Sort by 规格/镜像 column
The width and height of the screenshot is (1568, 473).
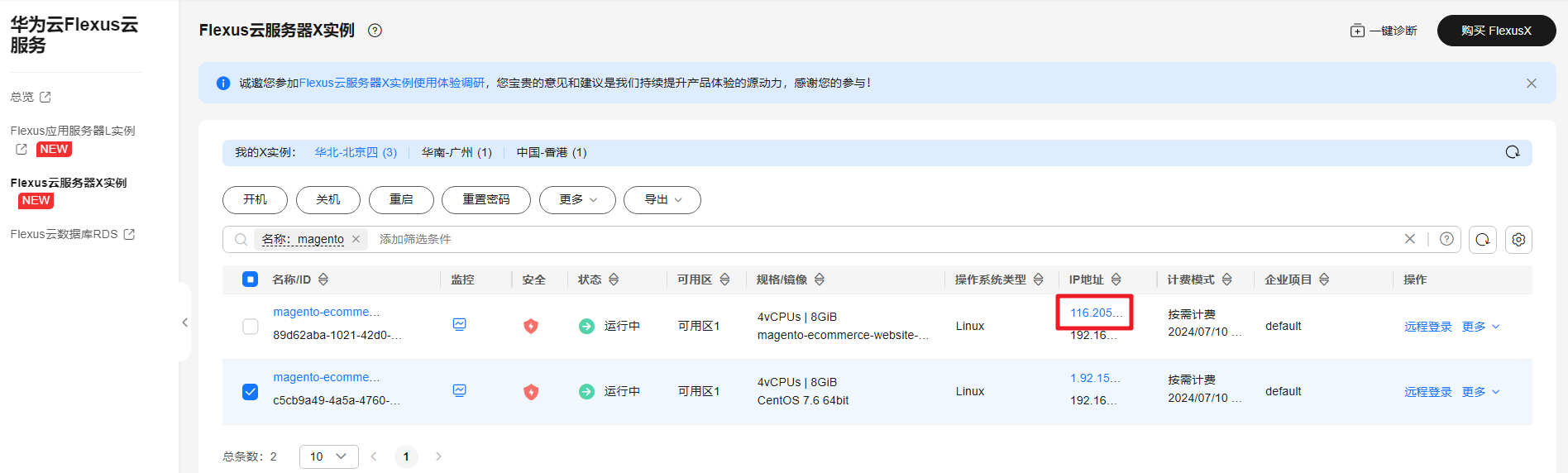tap(820, 279)
